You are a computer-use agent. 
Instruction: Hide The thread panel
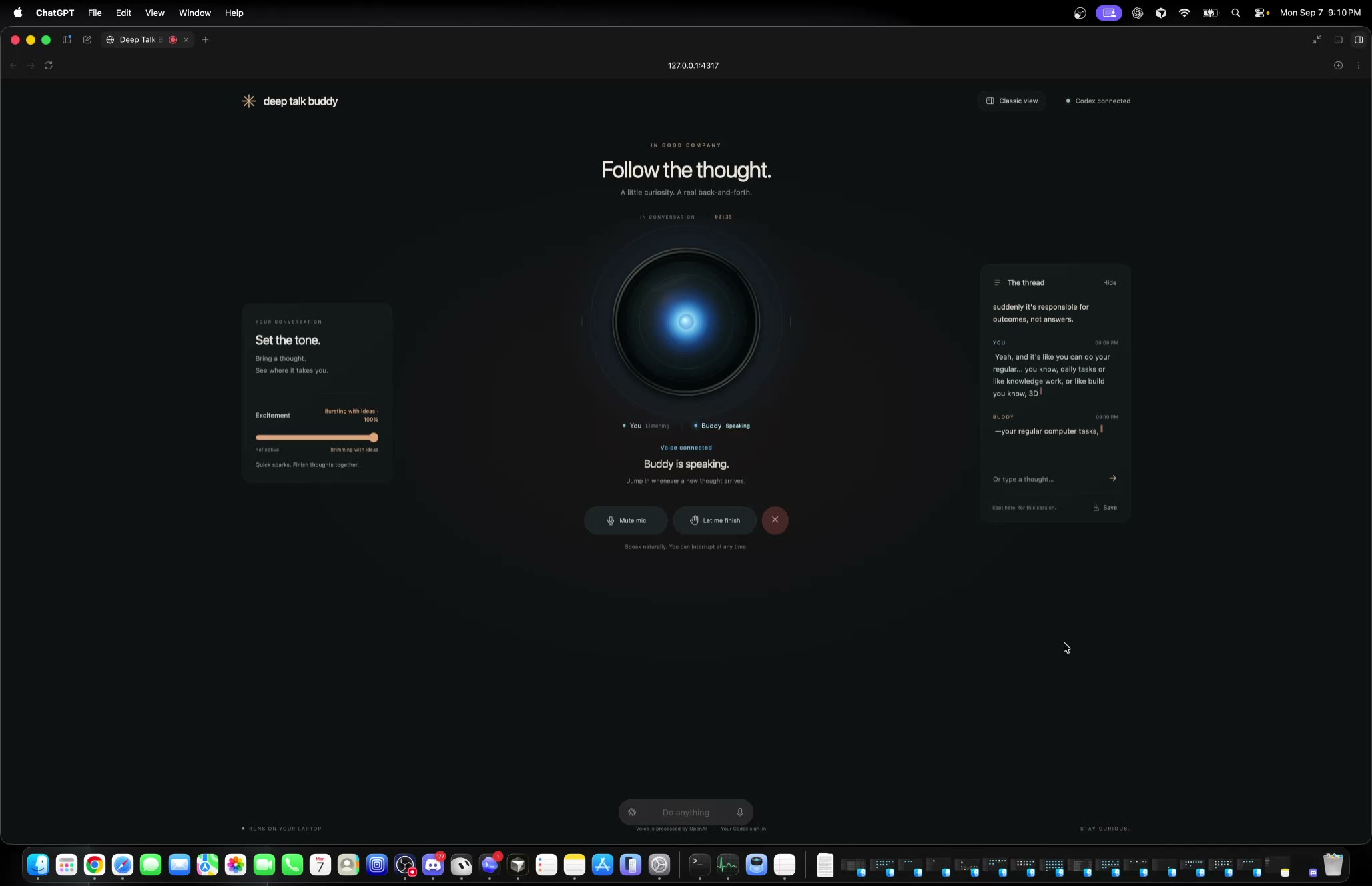click(x=1109, y=283)
